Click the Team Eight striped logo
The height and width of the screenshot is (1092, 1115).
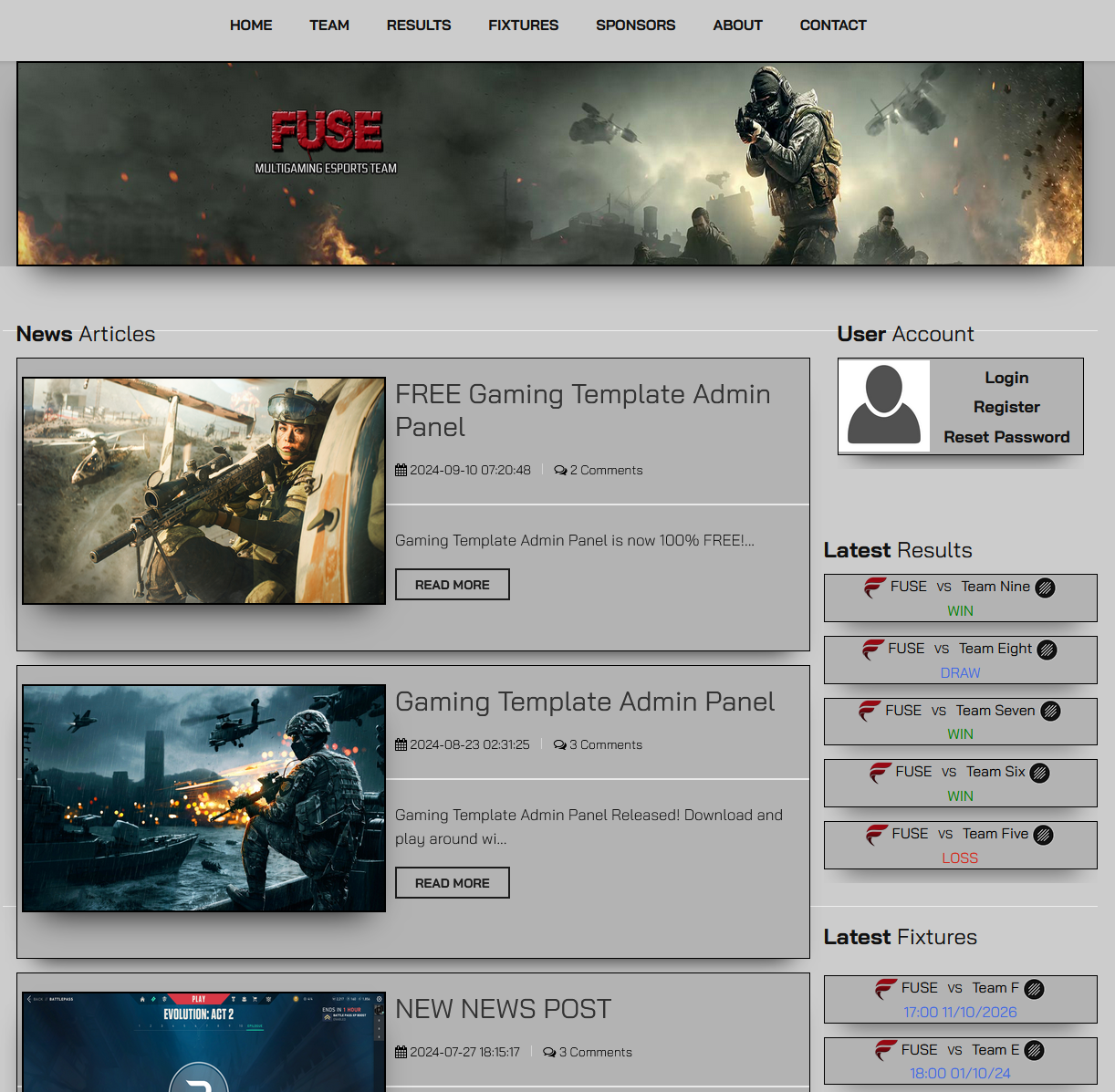(1047, 650)
